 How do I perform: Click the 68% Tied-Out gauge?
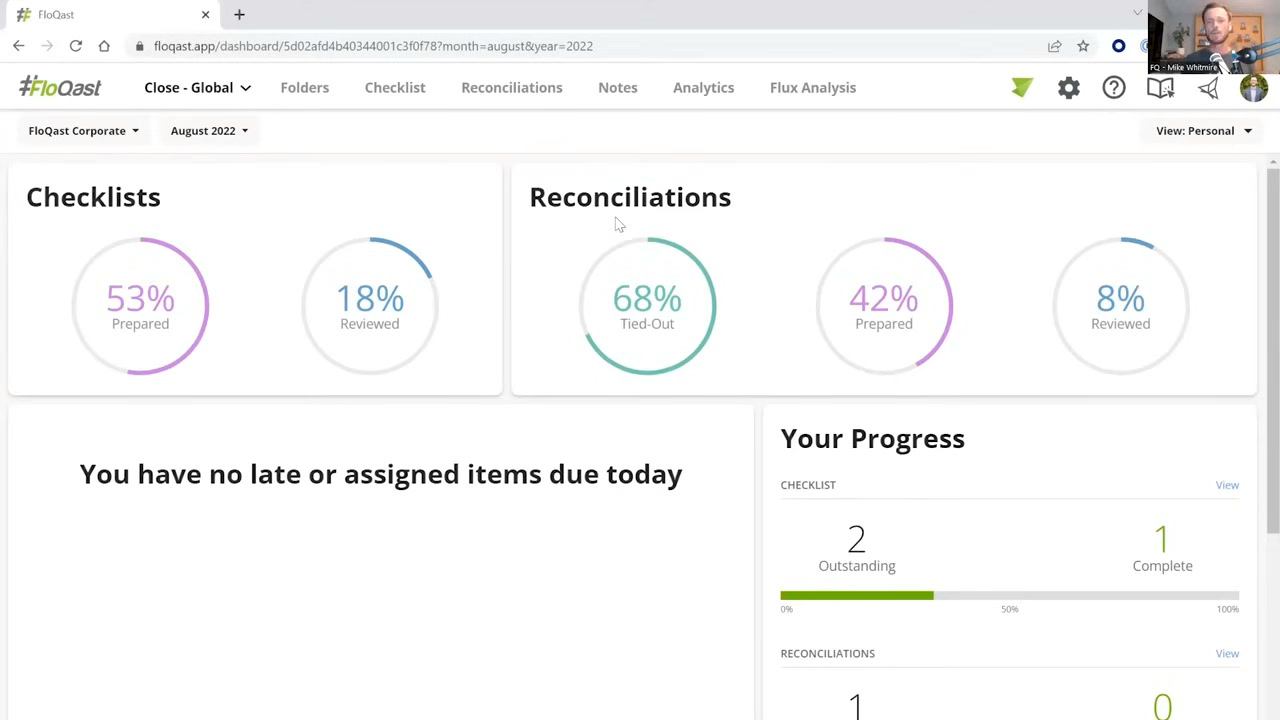tap(647, 306)
